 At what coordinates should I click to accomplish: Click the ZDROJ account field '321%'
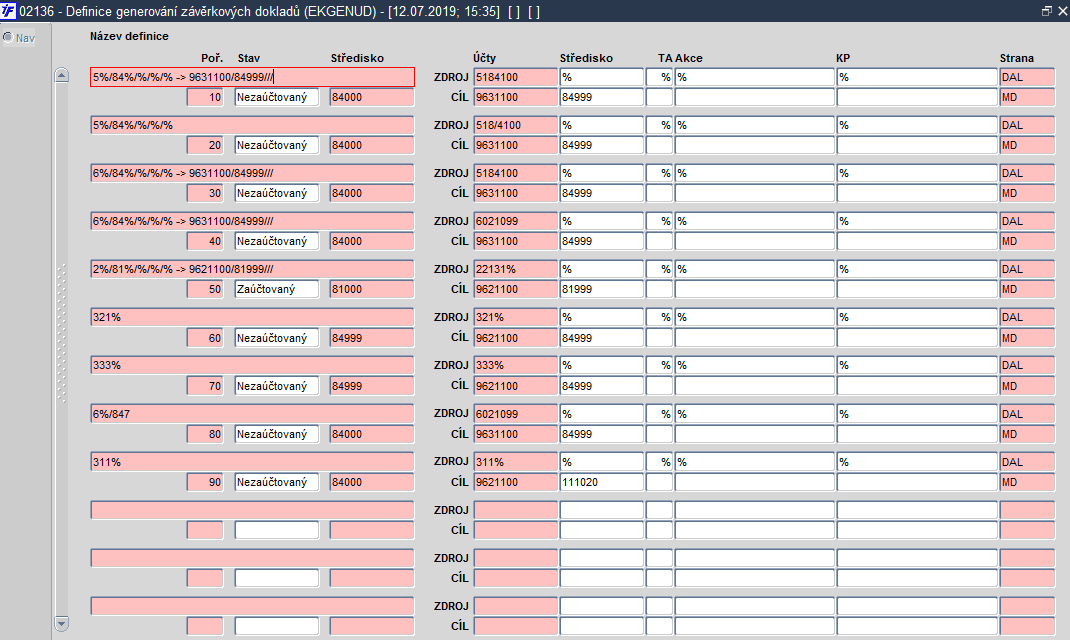516,317
